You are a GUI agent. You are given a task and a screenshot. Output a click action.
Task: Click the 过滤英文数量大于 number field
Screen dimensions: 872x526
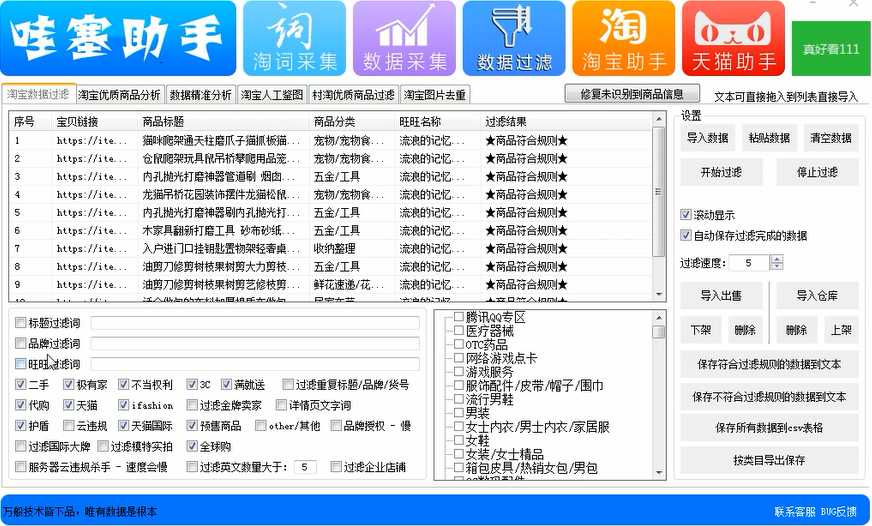pos(305,467)
